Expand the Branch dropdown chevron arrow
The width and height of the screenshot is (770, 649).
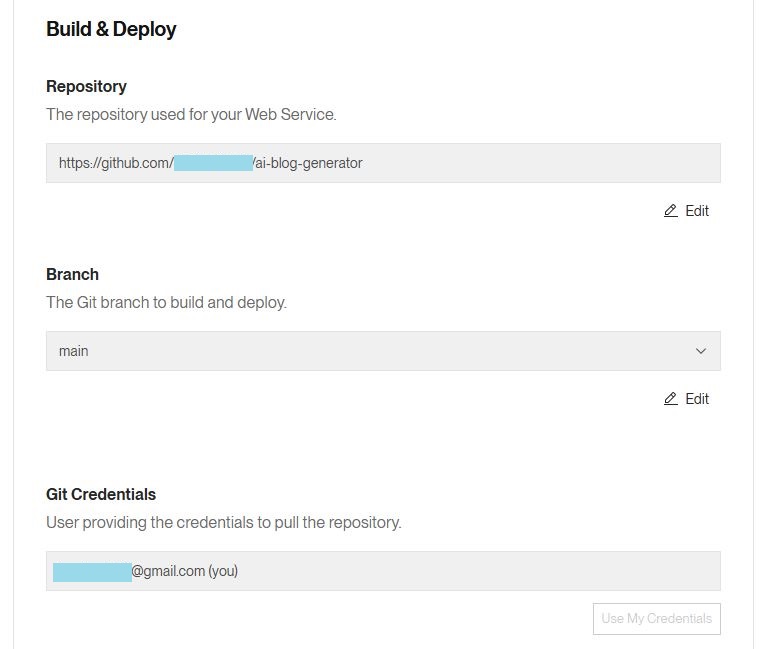coord(700,351)
